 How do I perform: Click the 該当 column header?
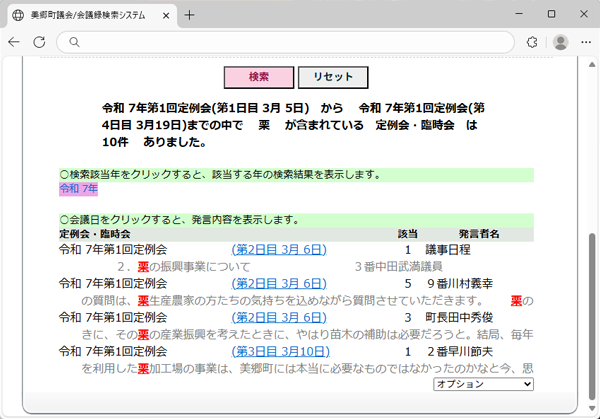pos(408,234)
